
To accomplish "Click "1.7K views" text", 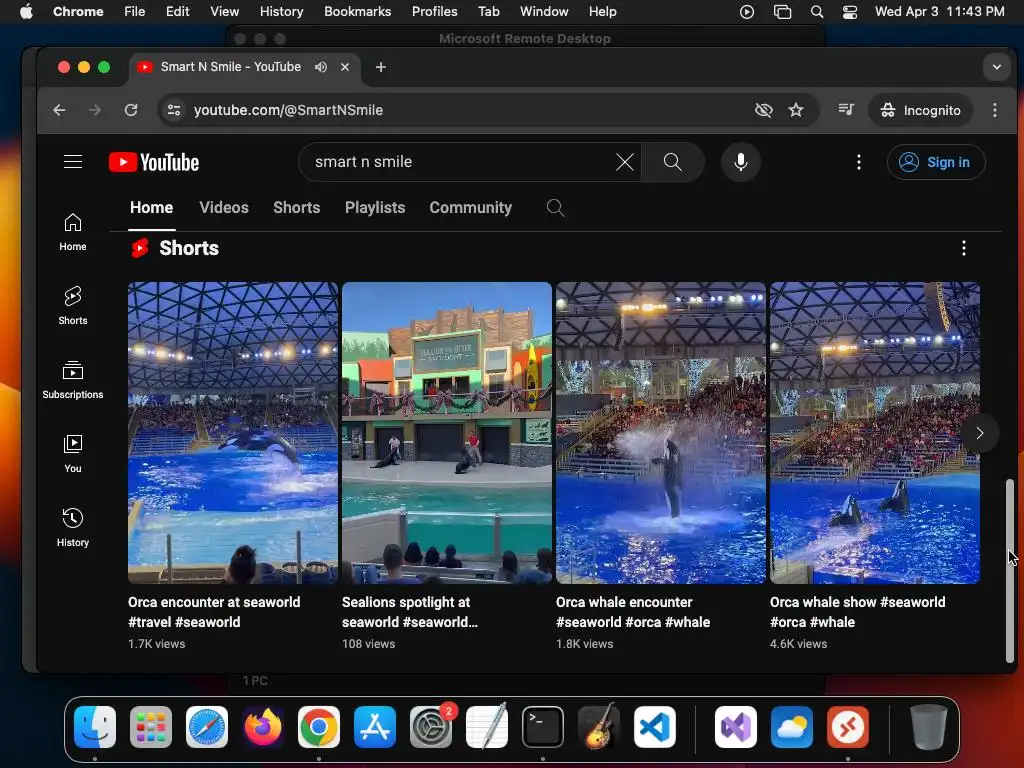I will click(157, 644).
